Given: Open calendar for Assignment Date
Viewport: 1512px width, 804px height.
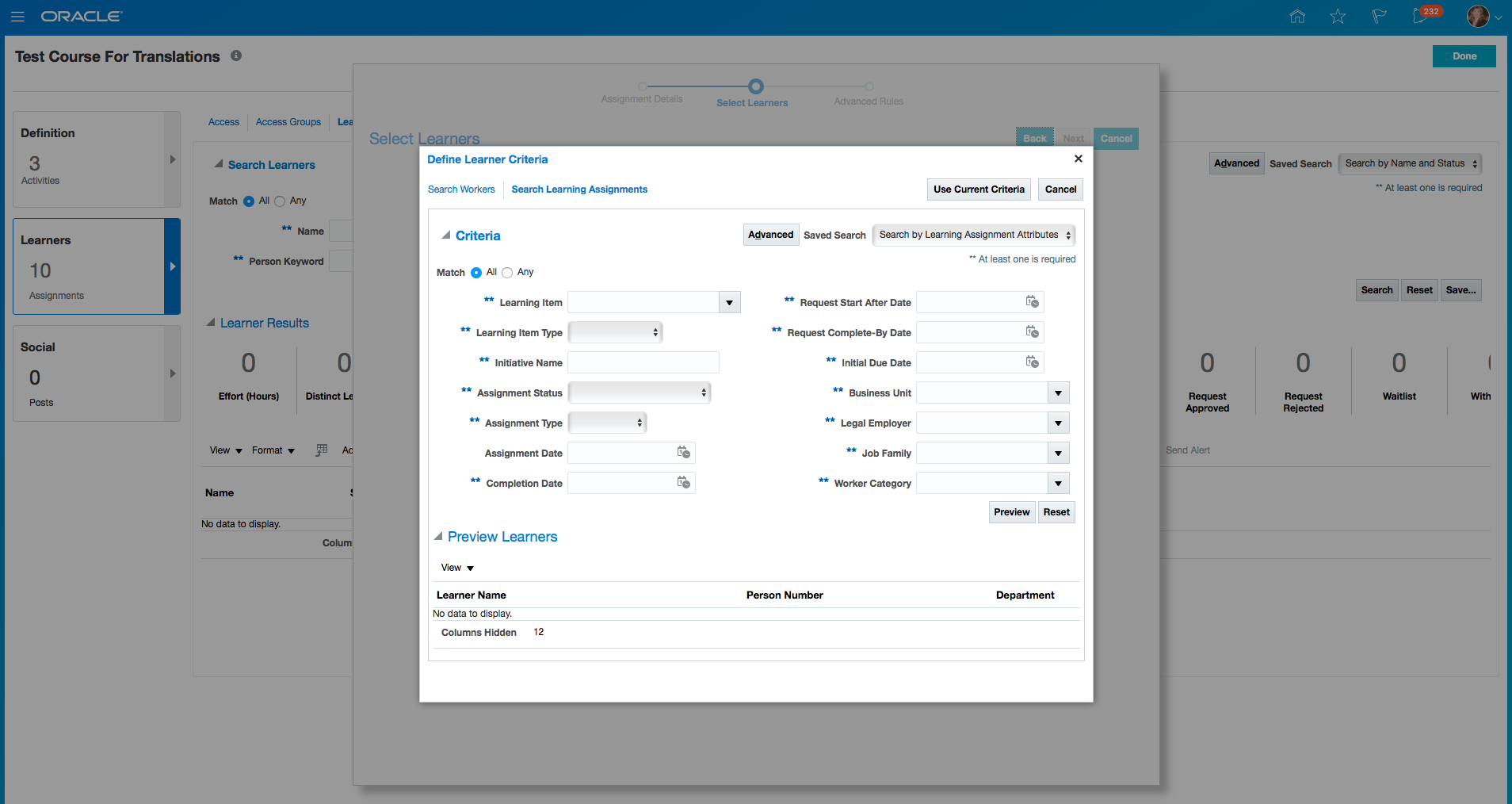Looking at the screenshot, I should pos(683,452).
